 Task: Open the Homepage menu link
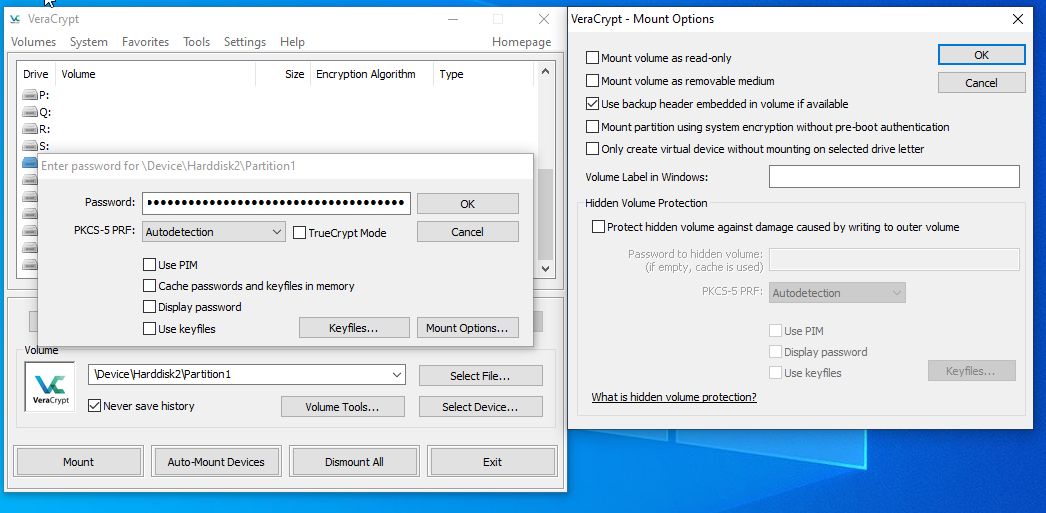522,42
